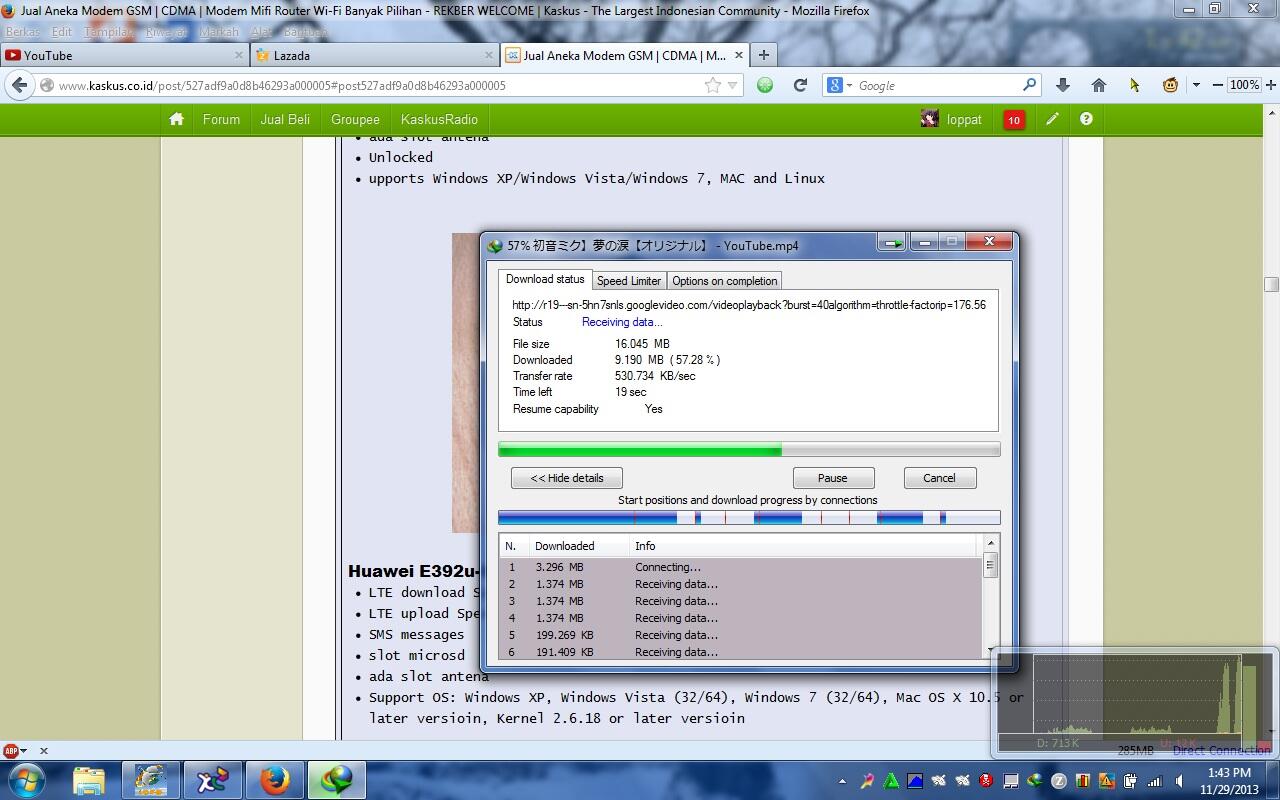The height and width of the screenshot is (800, 1280).
Task: Click the grey Z circle tray icon
Action: [1059, 781]
